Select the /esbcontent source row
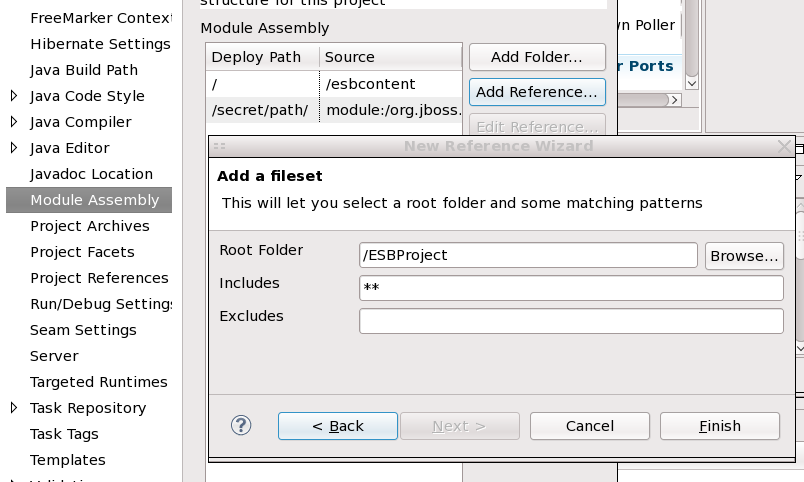The width and height of the screenshot is (804, 482). [334, 84]
